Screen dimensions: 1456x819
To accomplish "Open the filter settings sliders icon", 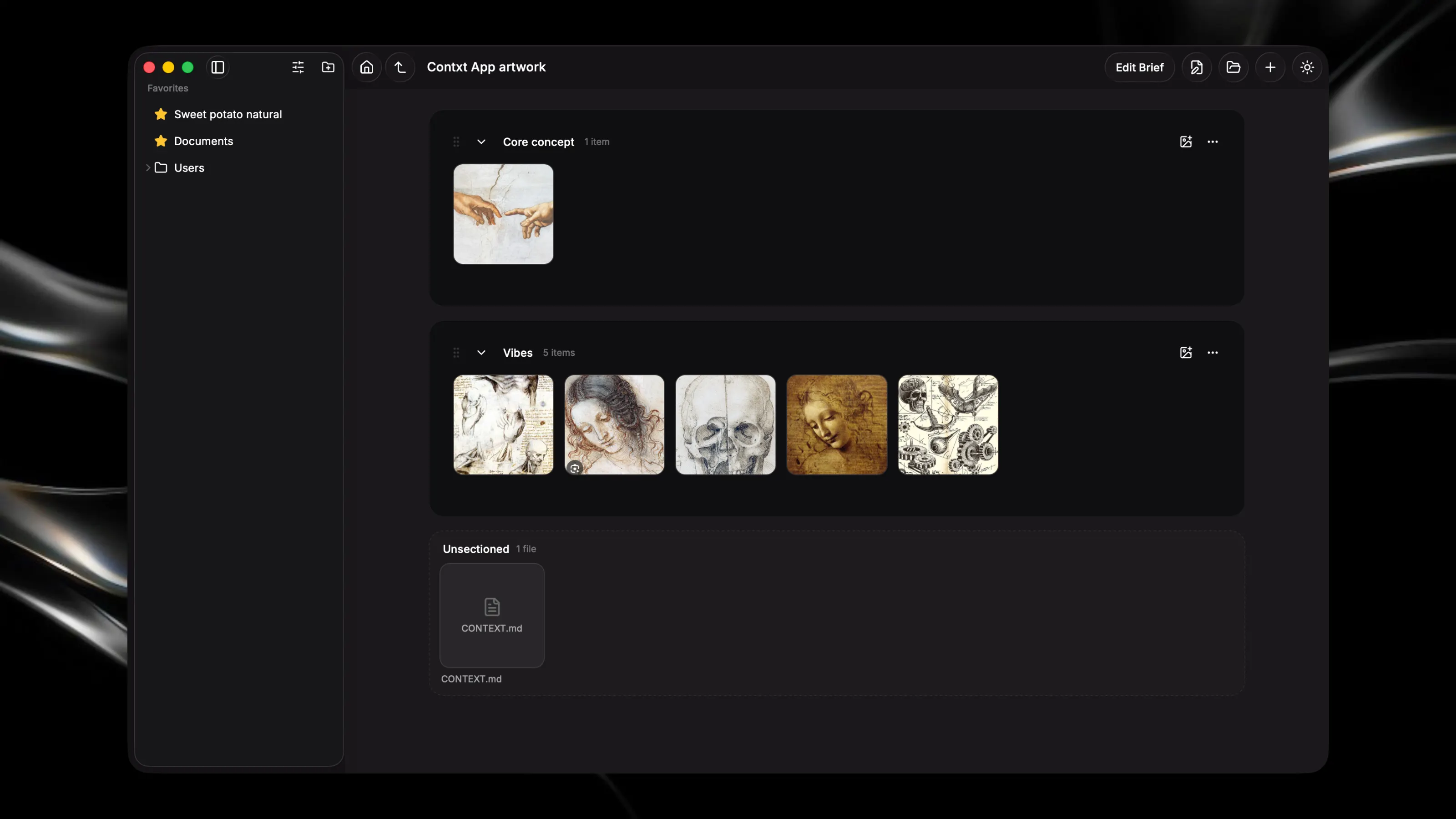I will [x=298, y=67].
